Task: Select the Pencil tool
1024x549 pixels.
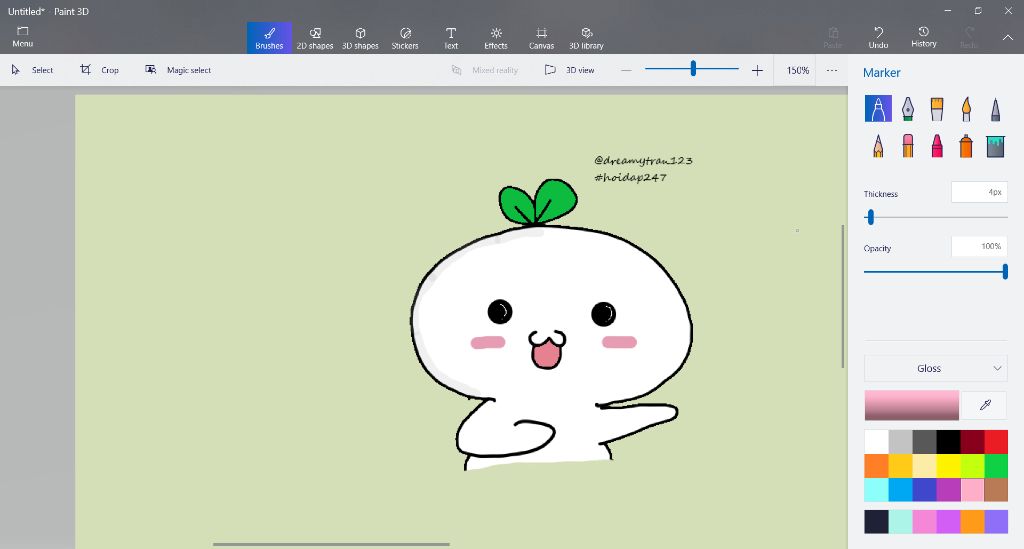Action: click(x=878, y=146)
